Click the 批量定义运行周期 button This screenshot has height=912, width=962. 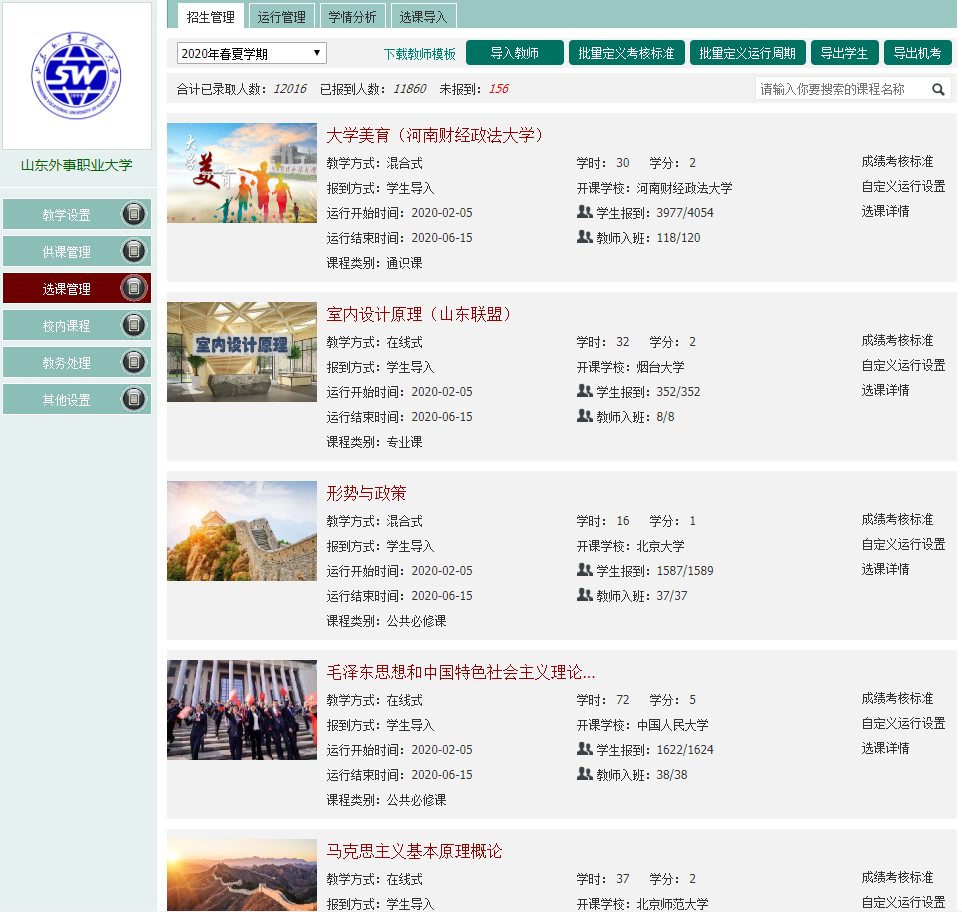(747, 53)
